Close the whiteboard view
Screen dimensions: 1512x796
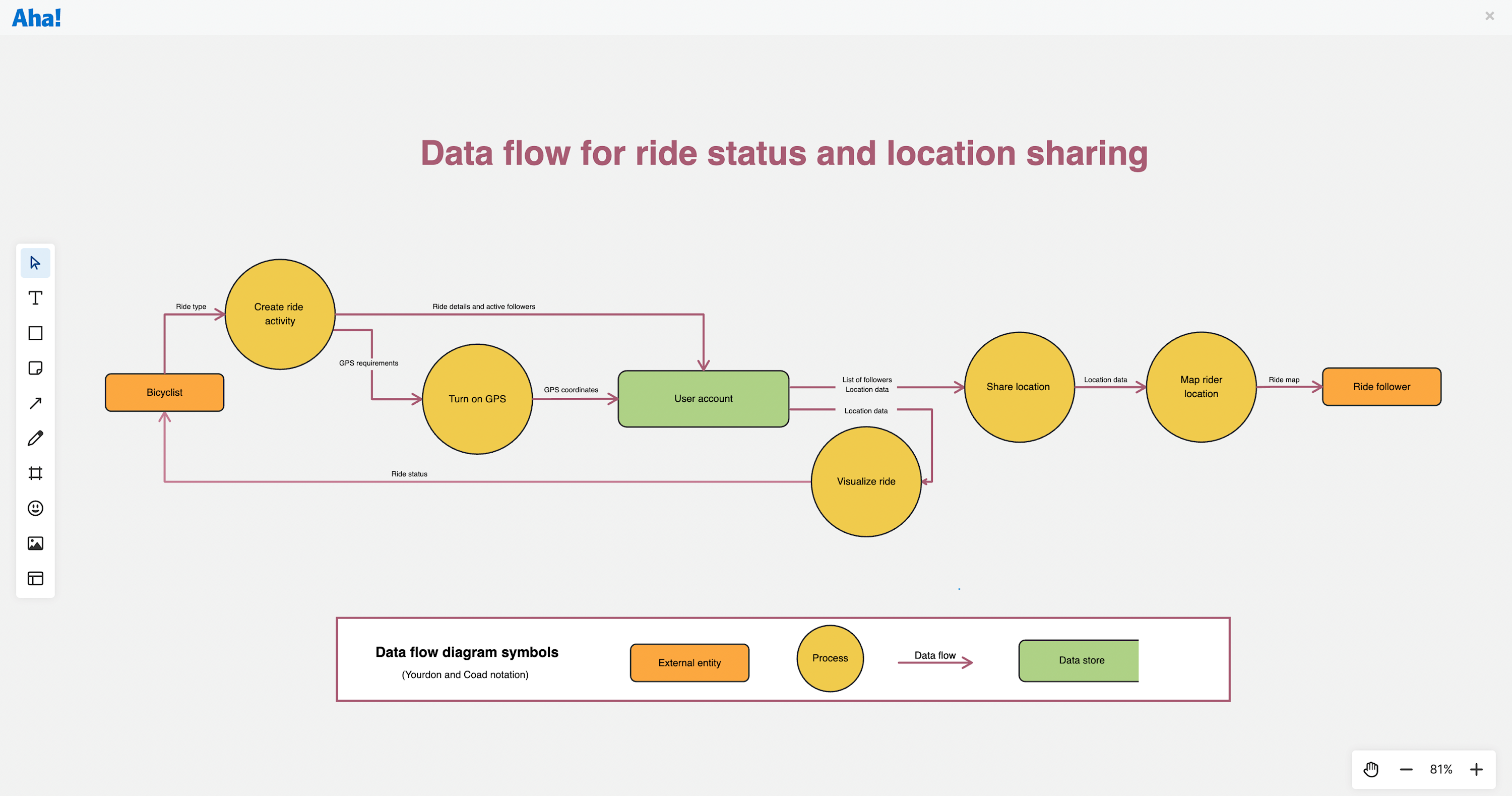click(x=1489, y=16)
